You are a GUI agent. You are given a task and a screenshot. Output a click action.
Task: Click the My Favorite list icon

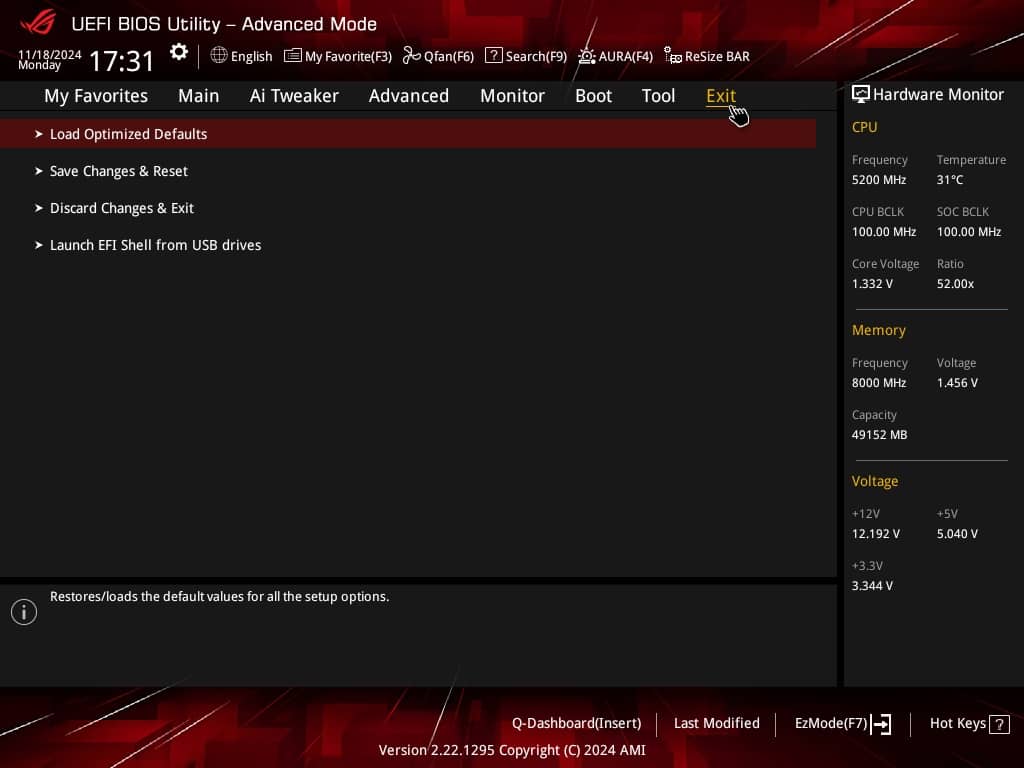[293, 56]
